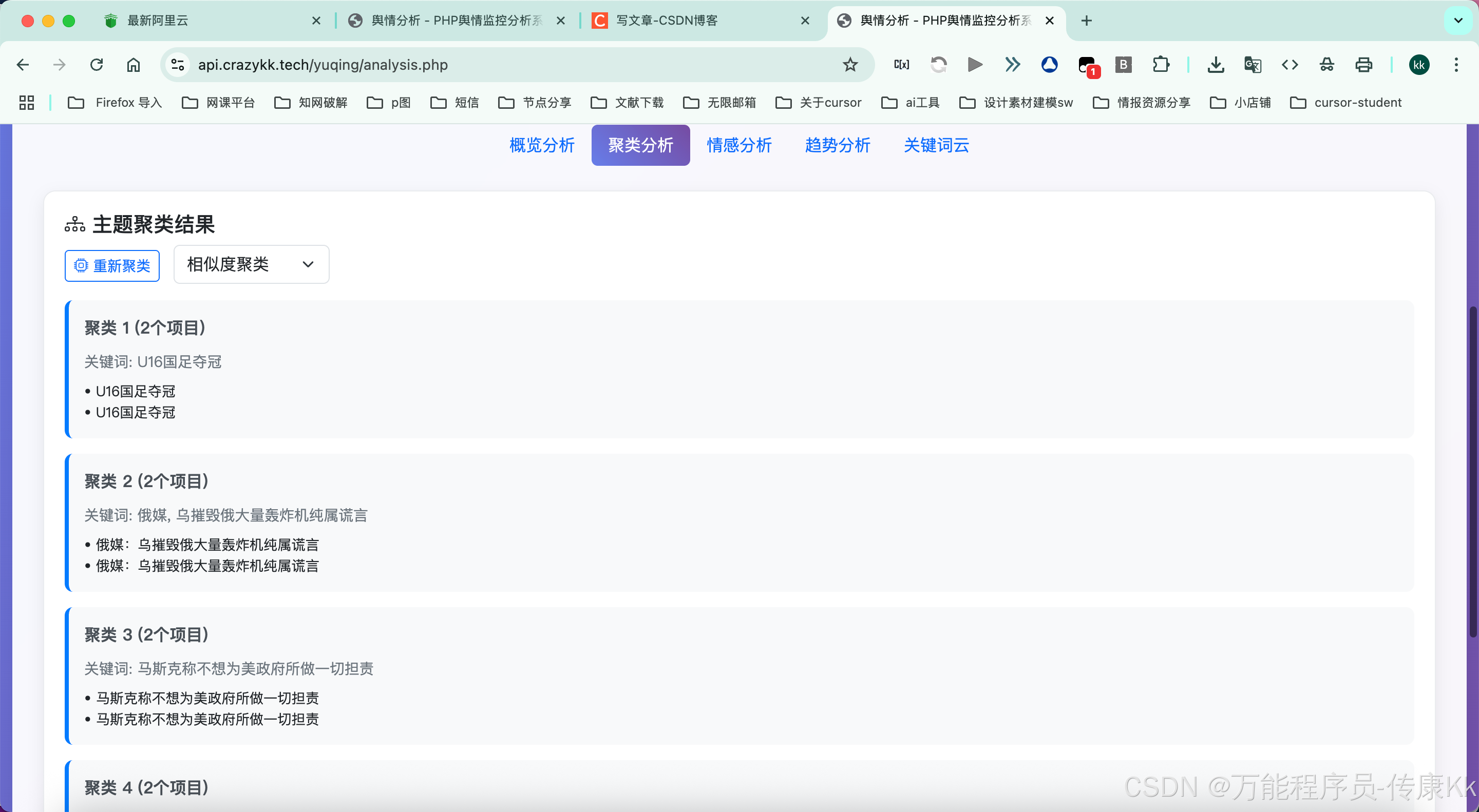Open the browser downloads icon
The height and width of the screenshot is (812, 1479).
1215,65
